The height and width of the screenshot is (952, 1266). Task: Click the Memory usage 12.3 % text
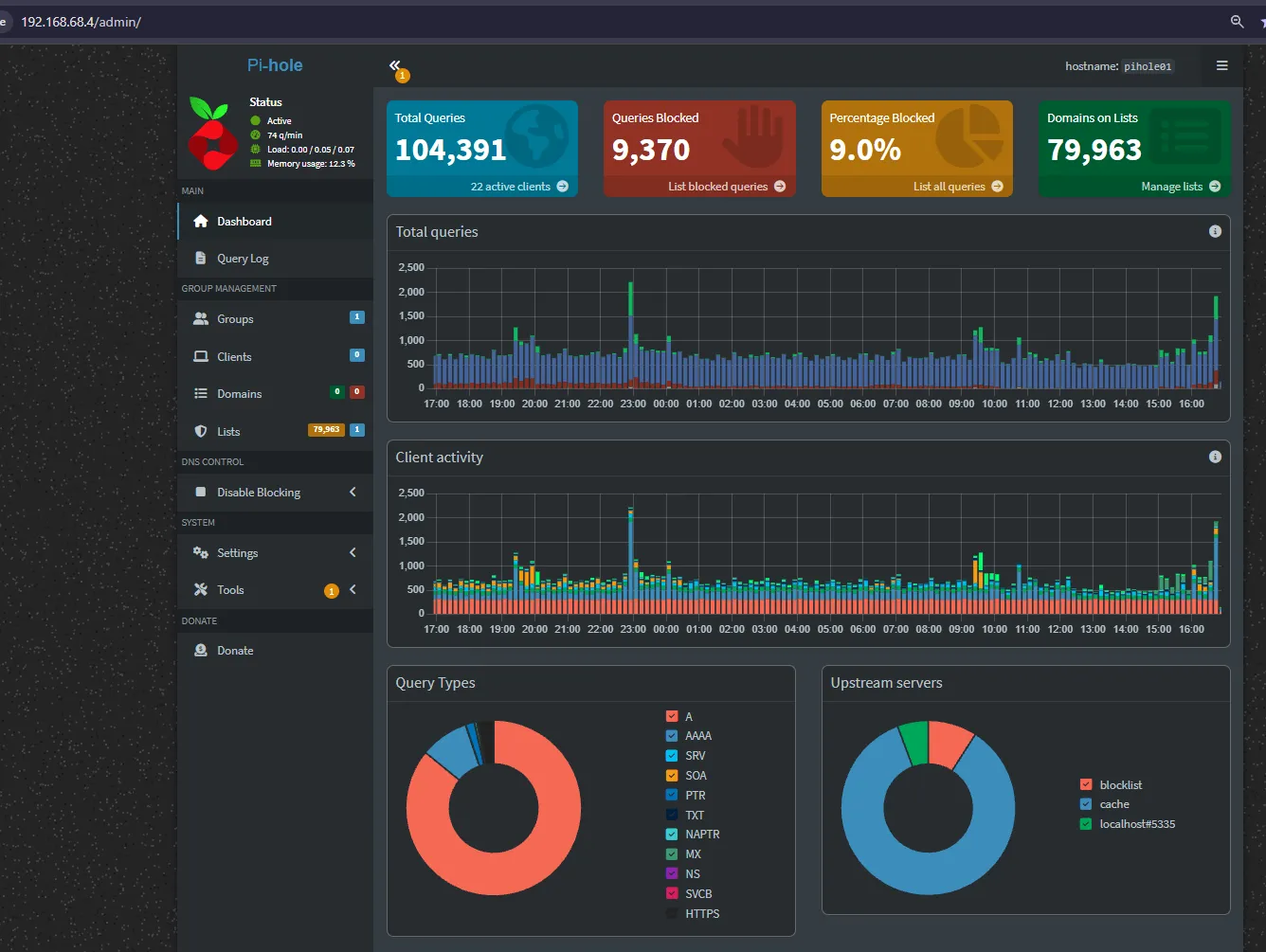[311, 163]
